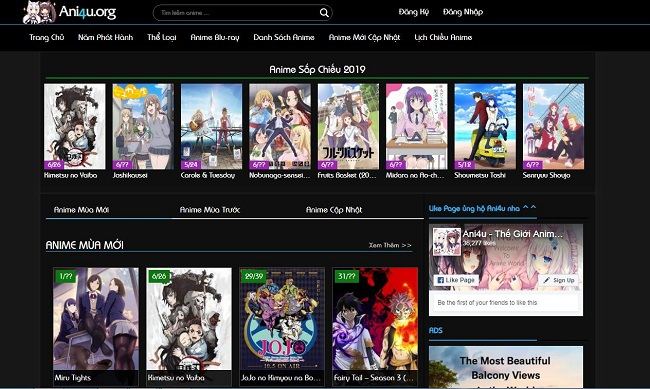Switch to Anime Cập Nhật tab
This screenshot has height=389, width=650.
click(x=334, y=210)
